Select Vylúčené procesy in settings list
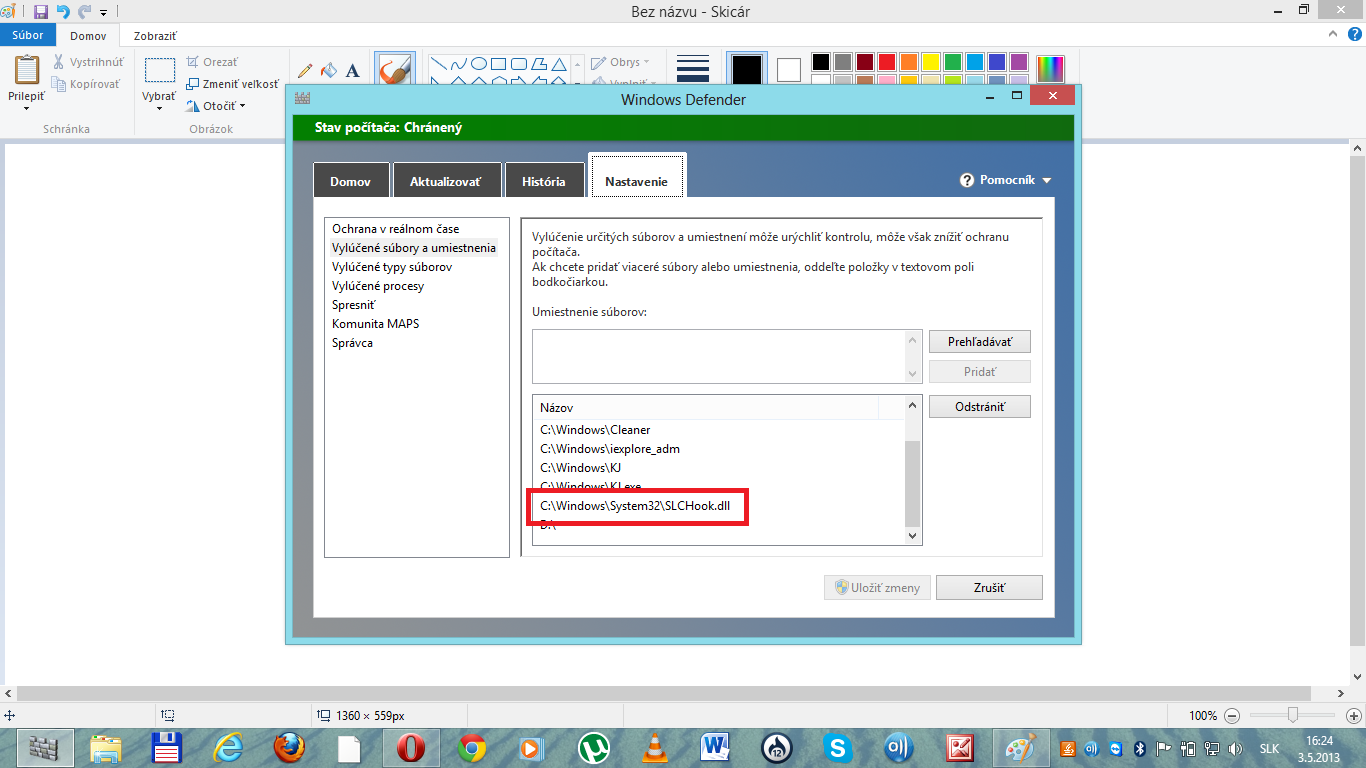1366x768 pixels. click(x=378, y=286)
